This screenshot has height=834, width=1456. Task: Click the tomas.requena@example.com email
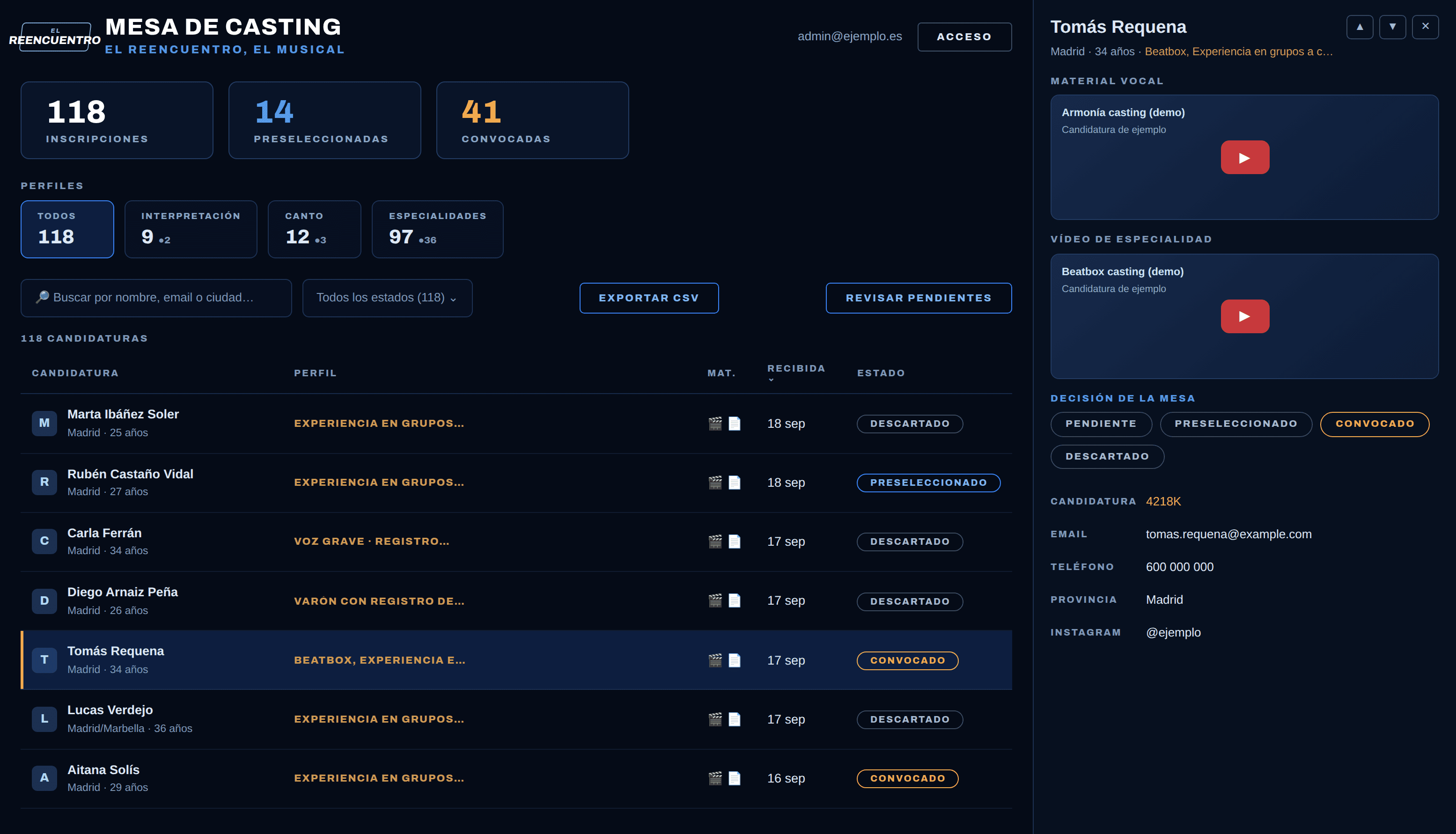pyautogui.click(x=1228, y=534)
